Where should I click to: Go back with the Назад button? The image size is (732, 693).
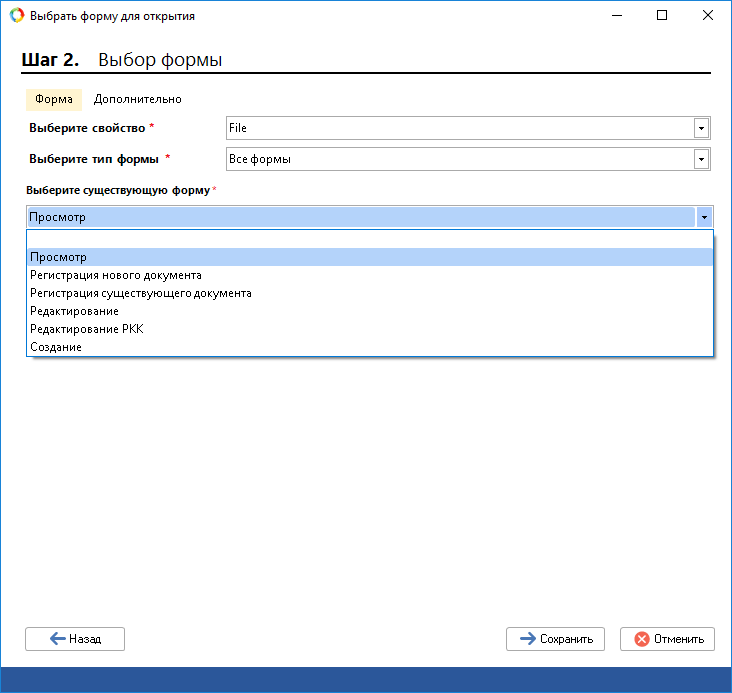[x=75, y=639]
